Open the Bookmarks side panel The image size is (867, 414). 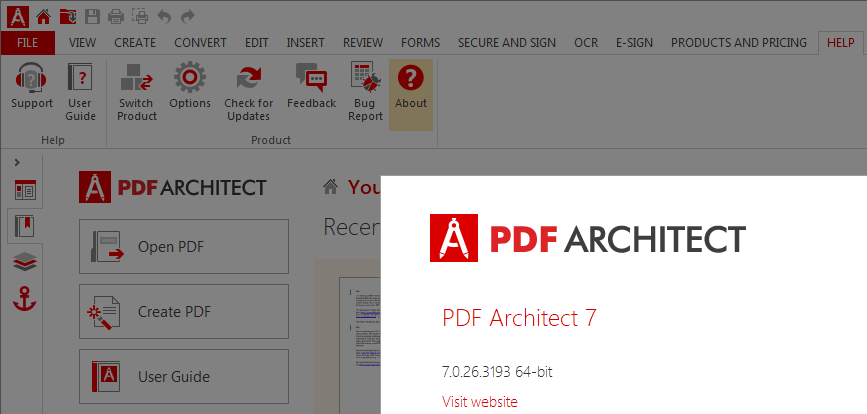25,226
